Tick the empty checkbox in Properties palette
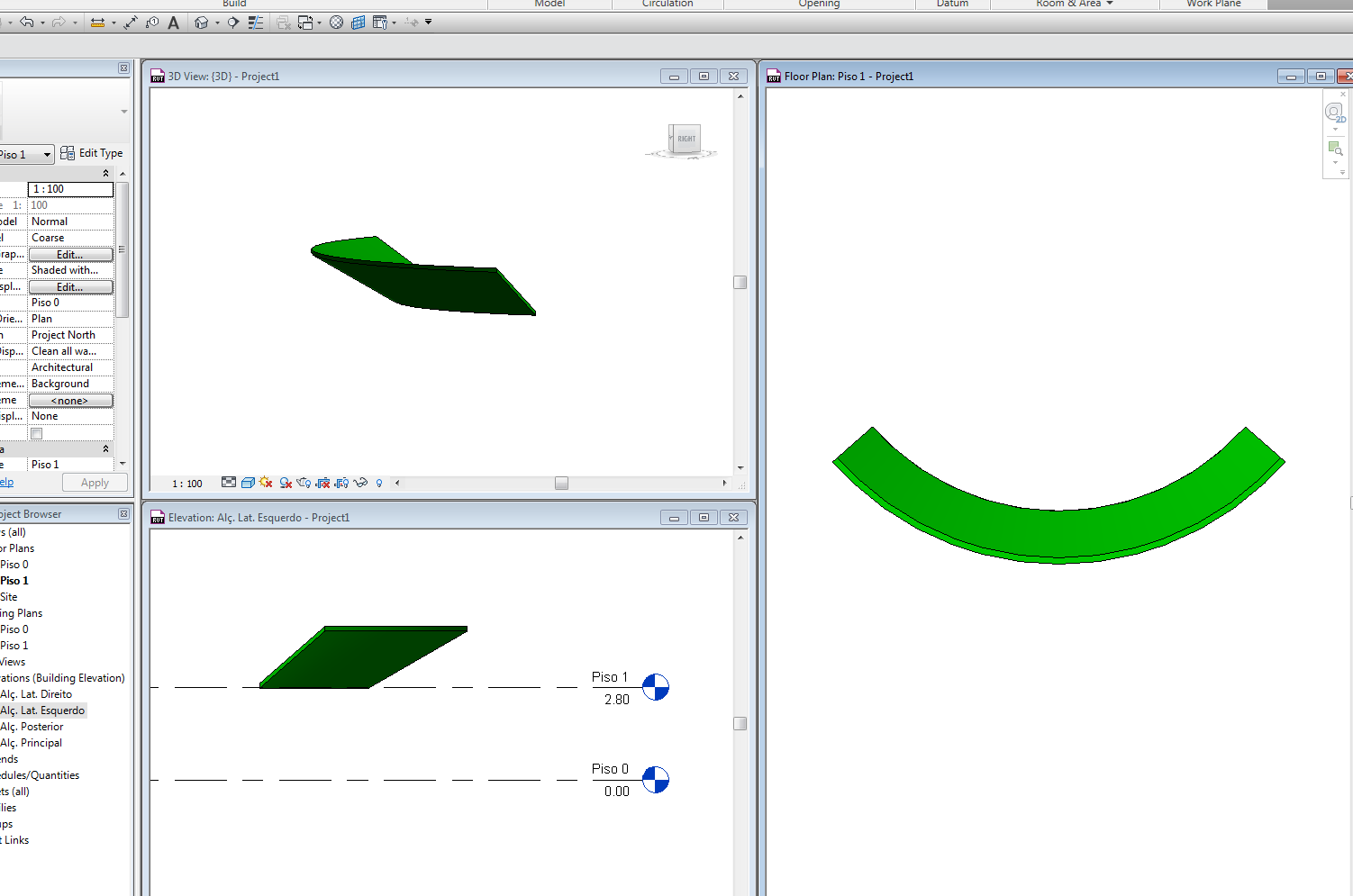Image resolution: width=1353 pixels, height=896 pixels. [x=37, y=433]
